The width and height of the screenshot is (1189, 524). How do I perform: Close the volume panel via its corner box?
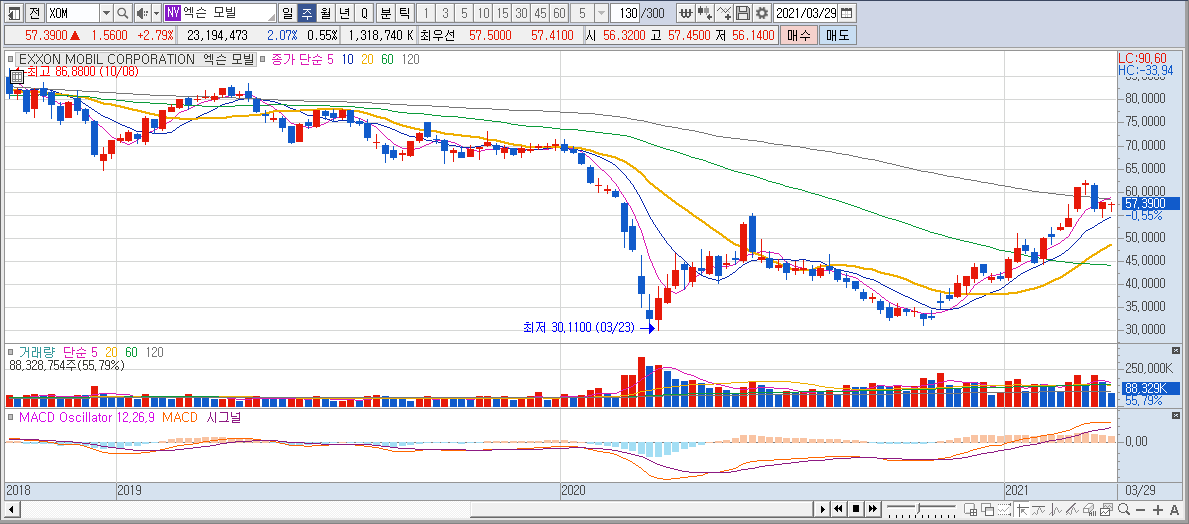coord(1176,350)
